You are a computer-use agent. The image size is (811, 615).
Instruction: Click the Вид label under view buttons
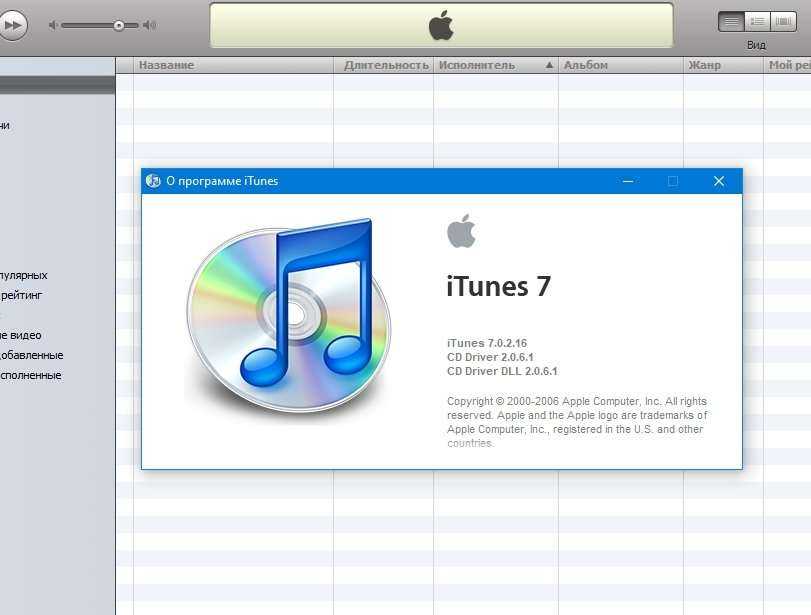(x=756, y=46)
